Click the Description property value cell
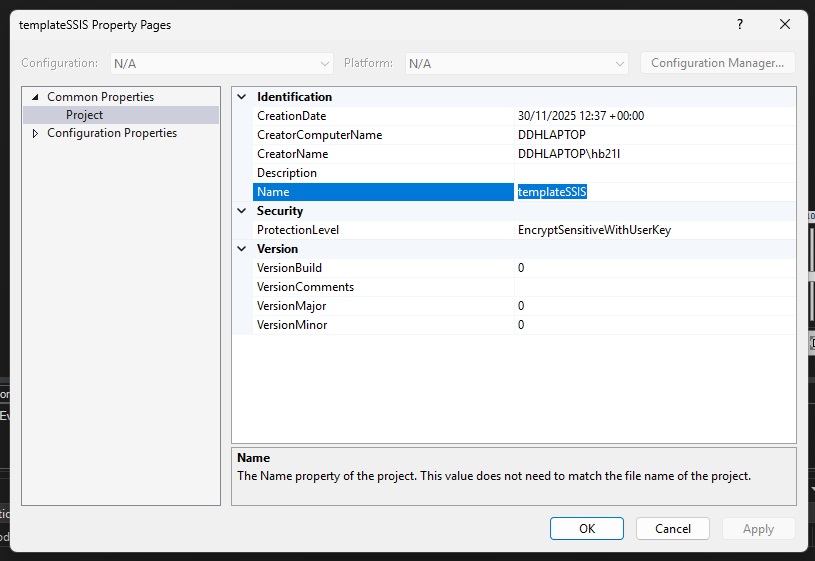Viewport: 815px width, 561px height. (x=654, y=173)
